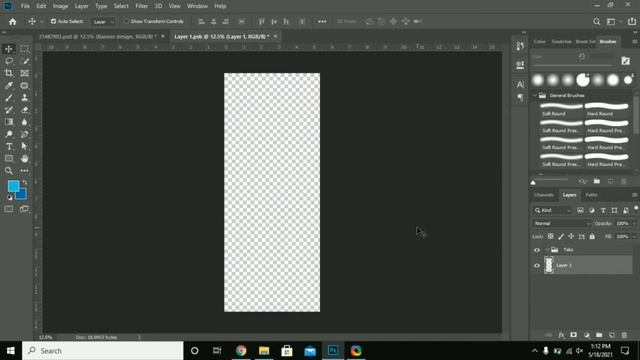Image resolution: width=640 pixels, height=360 pixels.
Task: Click the foreground color swatch
Action: [x=13, y=186]
